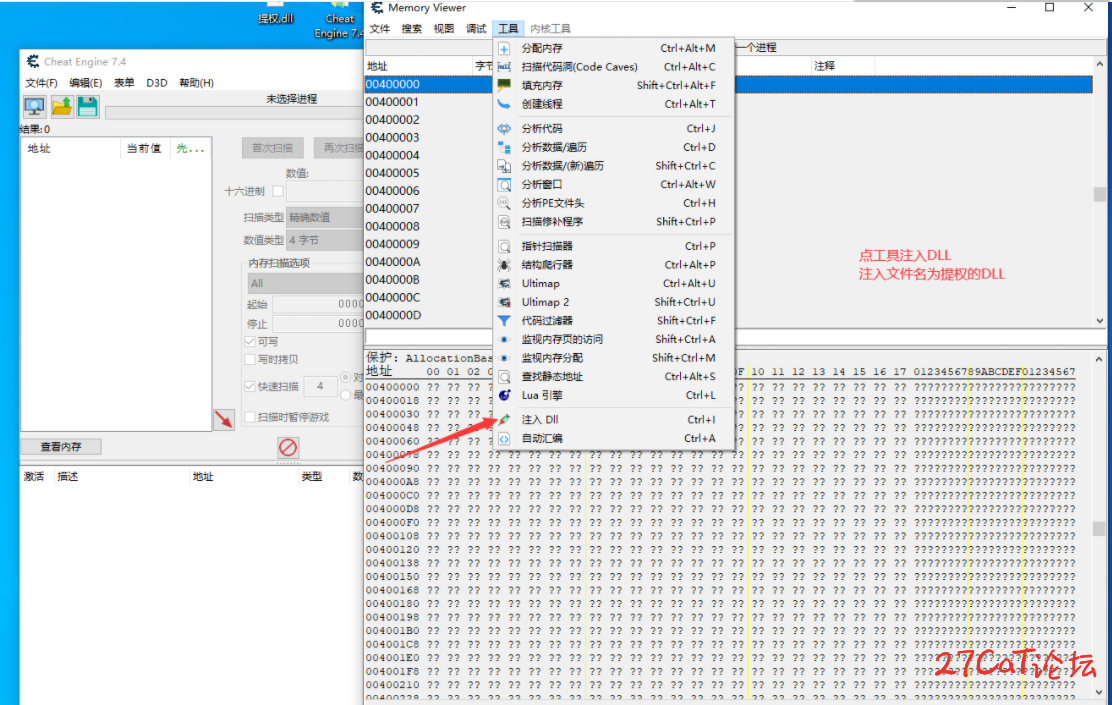Choose the Ultimap menu entry
The image size is (1112, 705).
pyautogui.click(x=614, y=283)
